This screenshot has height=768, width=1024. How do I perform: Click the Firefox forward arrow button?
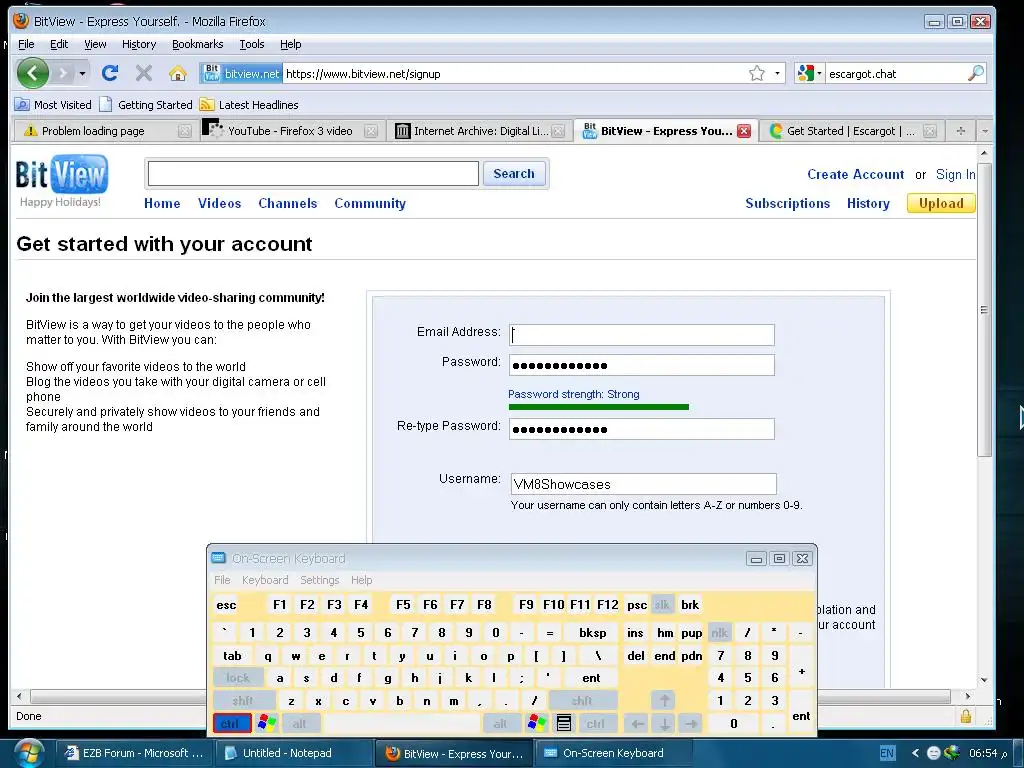pos(63,73)
